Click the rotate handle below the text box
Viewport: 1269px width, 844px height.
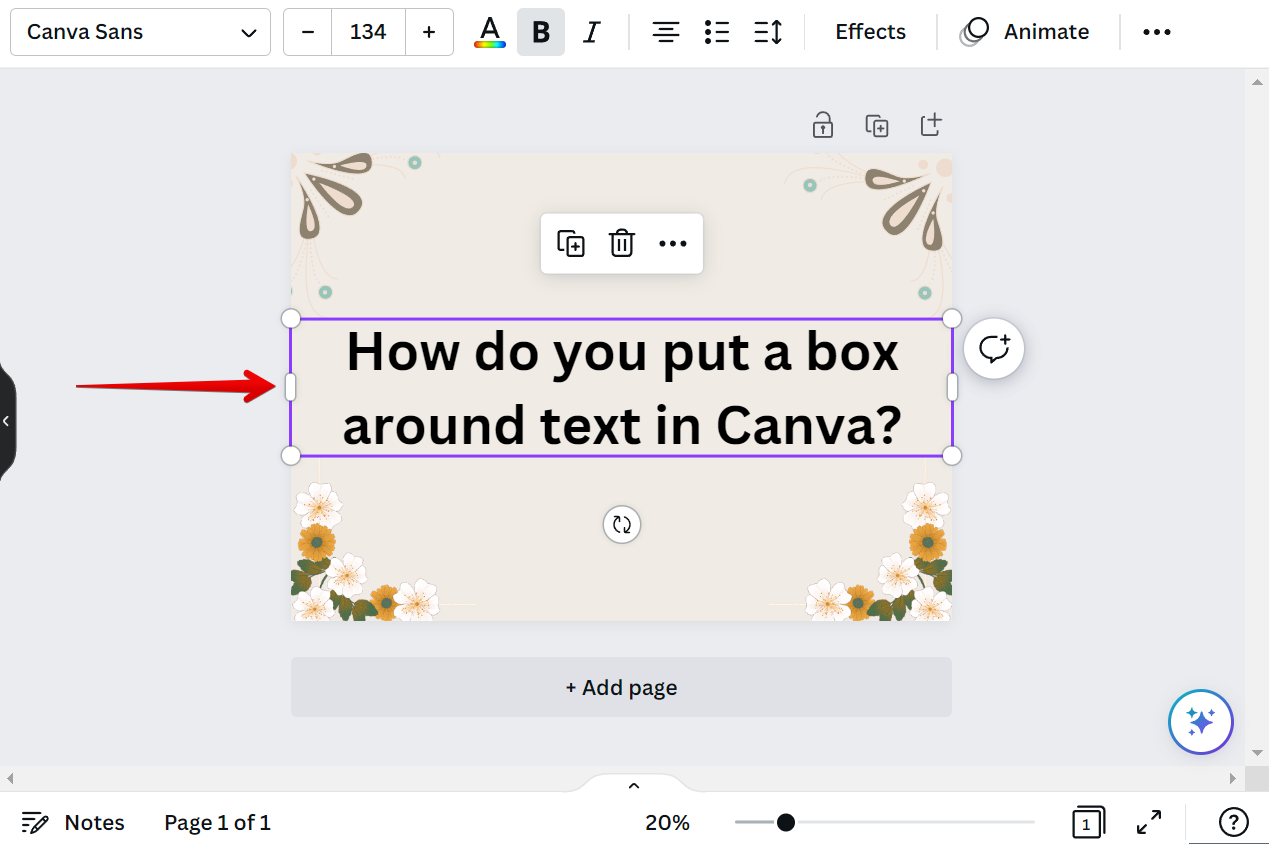(x=622, y=524)
